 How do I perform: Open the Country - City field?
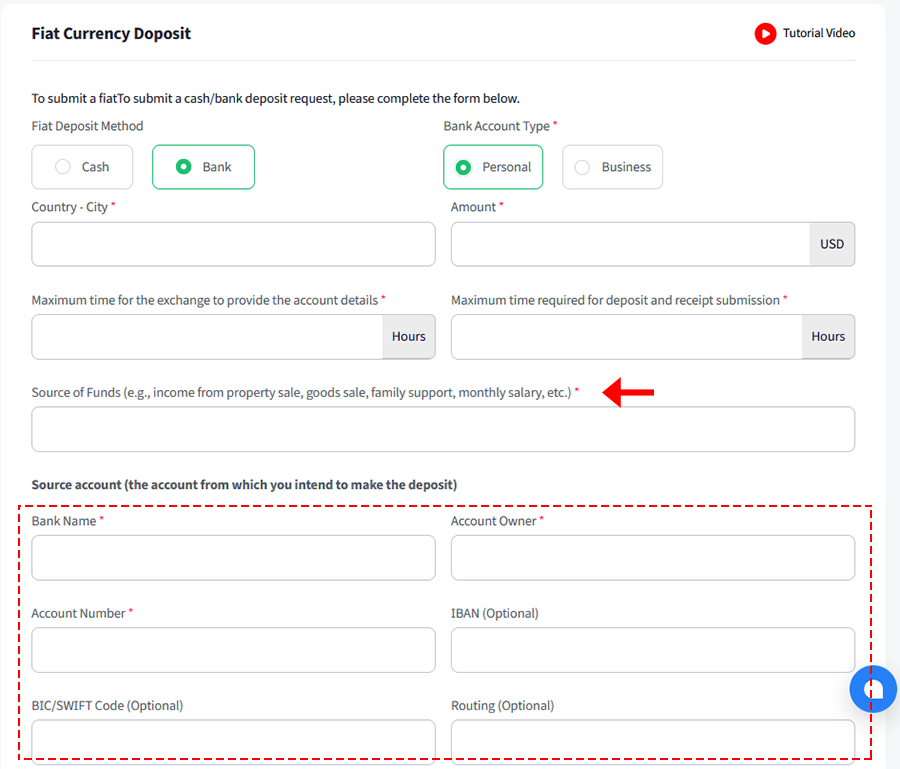[x=234, y=244]
